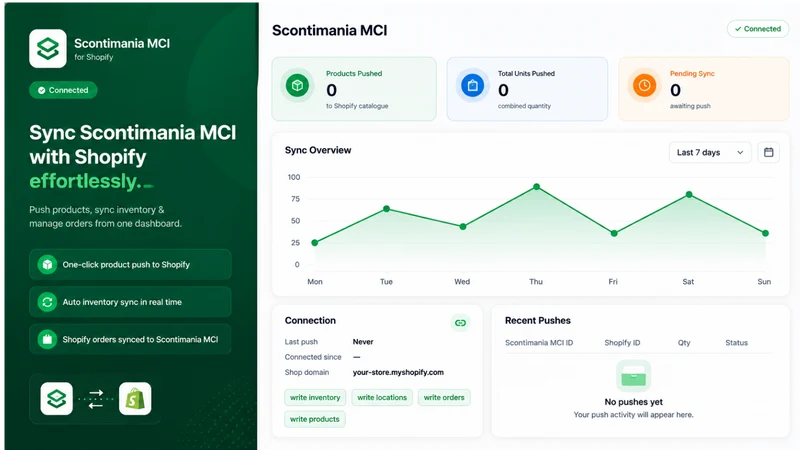The width and height of the screenshot is (800, 450).
Task: Click the Pending Sync card
Action: tap(704, 89)
